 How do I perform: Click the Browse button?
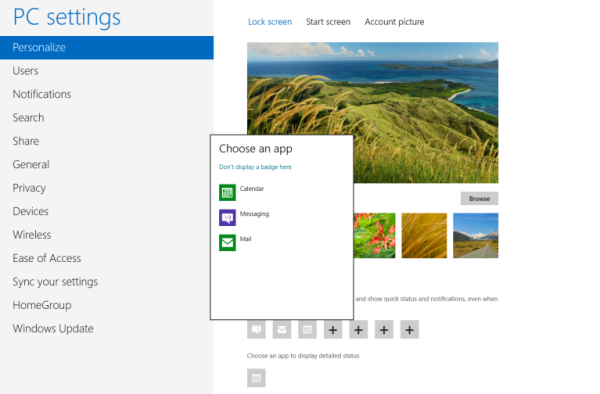(479, 199)
